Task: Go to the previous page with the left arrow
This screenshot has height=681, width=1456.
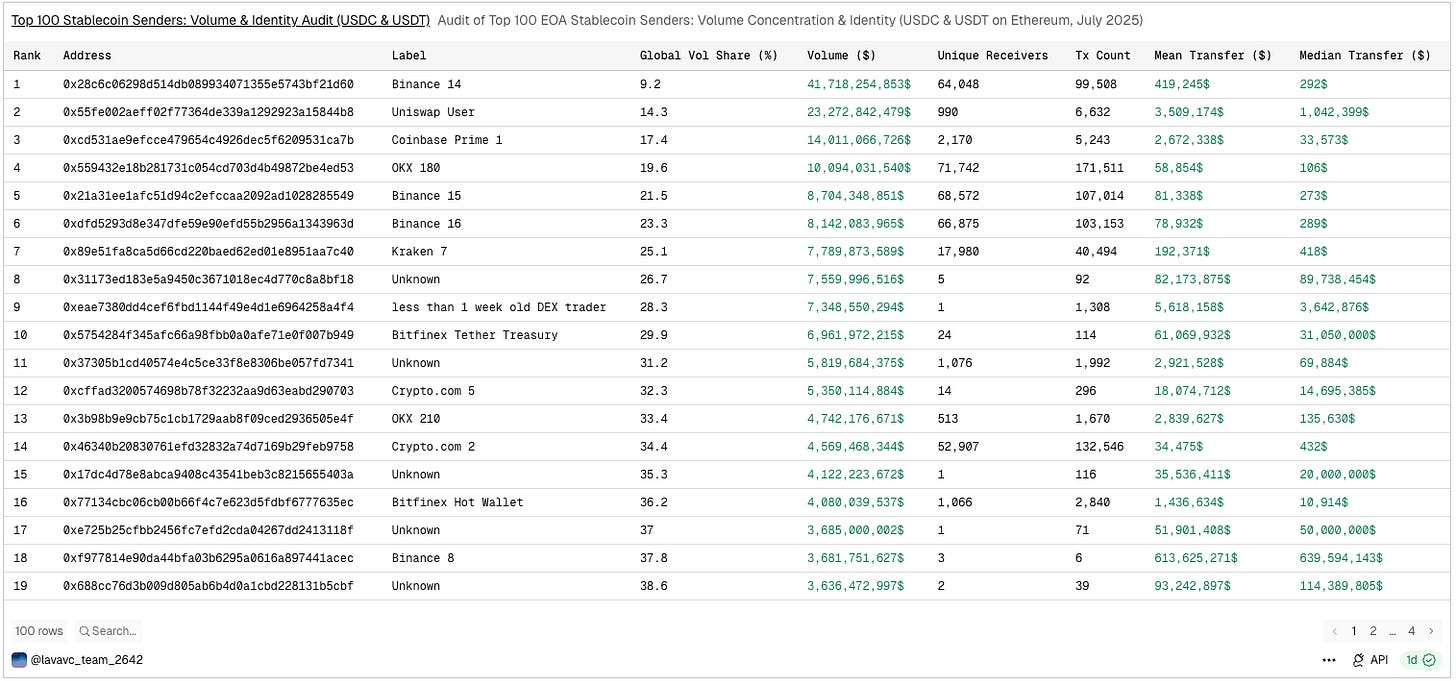Action: 1335,631
